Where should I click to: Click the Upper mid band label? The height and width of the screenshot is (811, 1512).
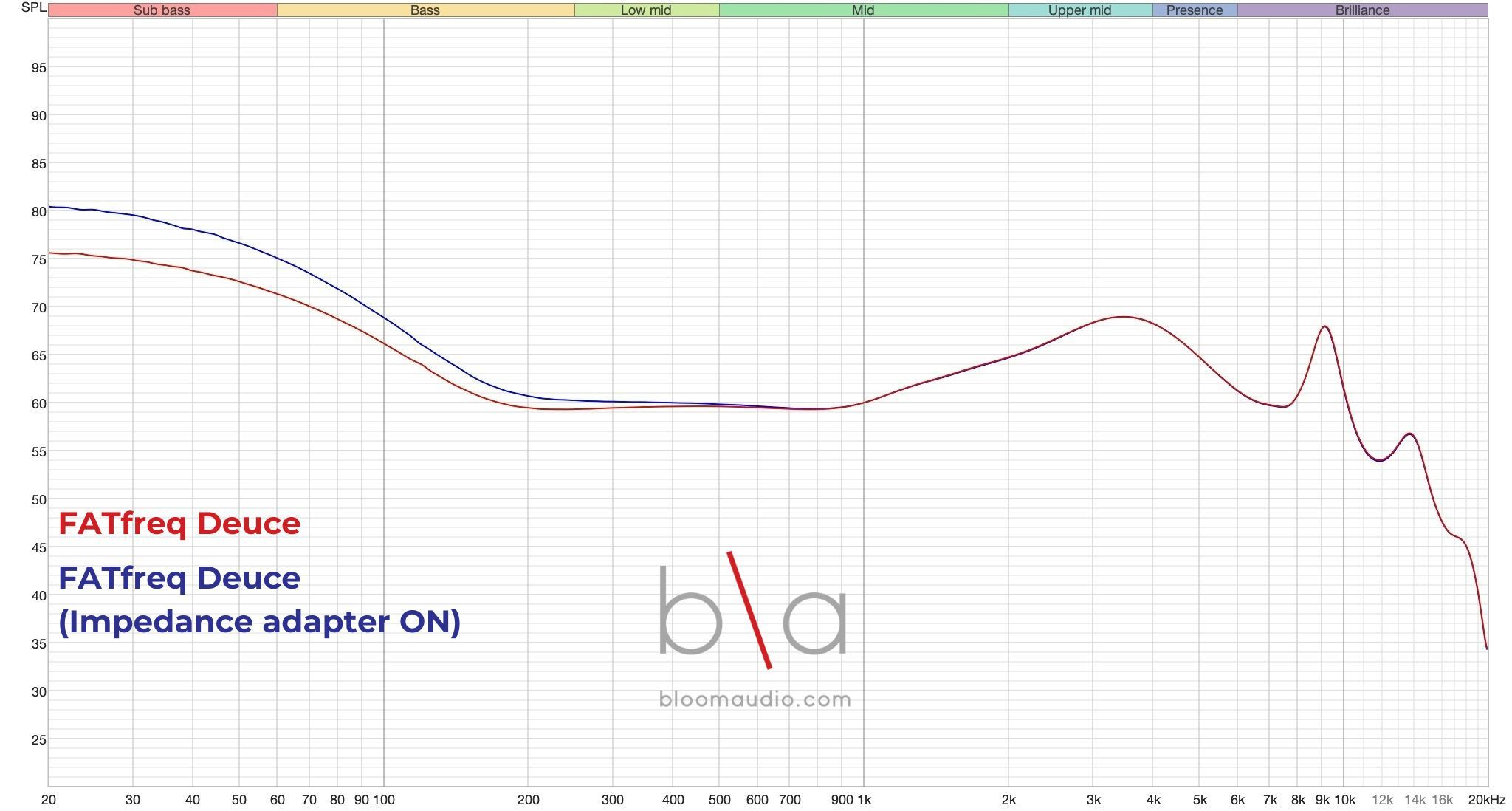pyautogui.click(x=1079, y=10)
